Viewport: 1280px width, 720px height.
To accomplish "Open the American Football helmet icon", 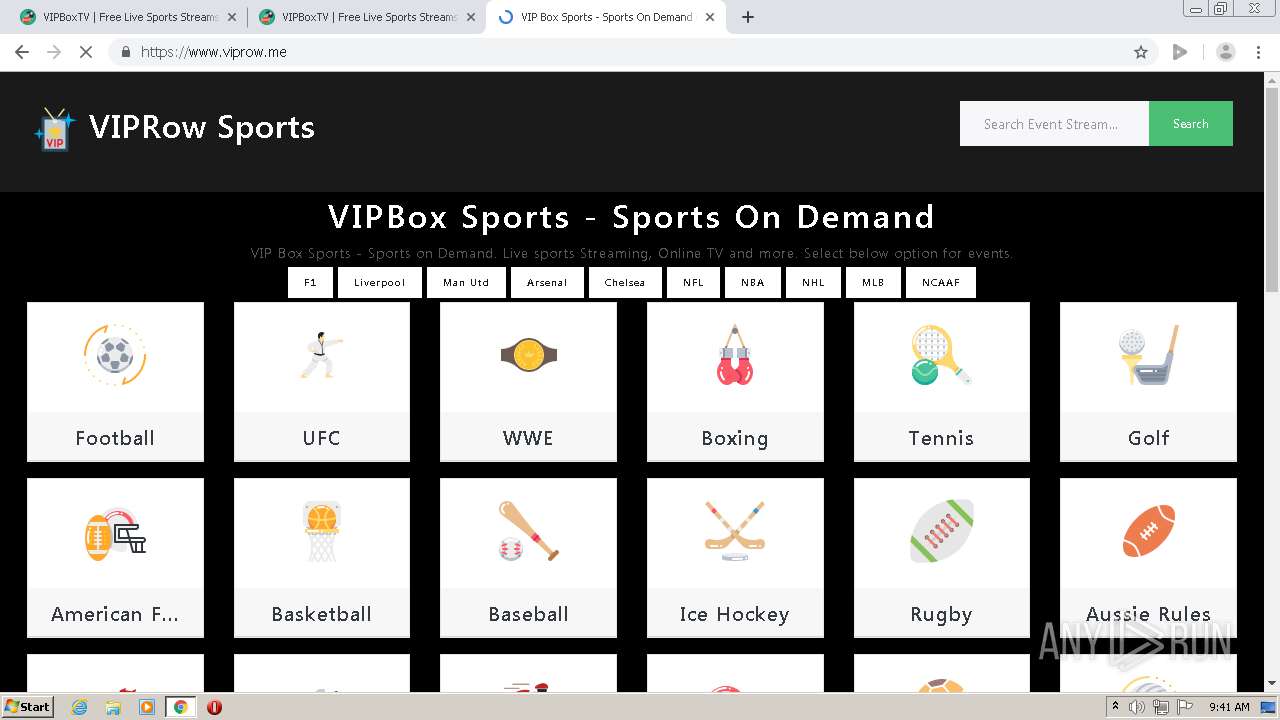I will click(x=115, y=533).
